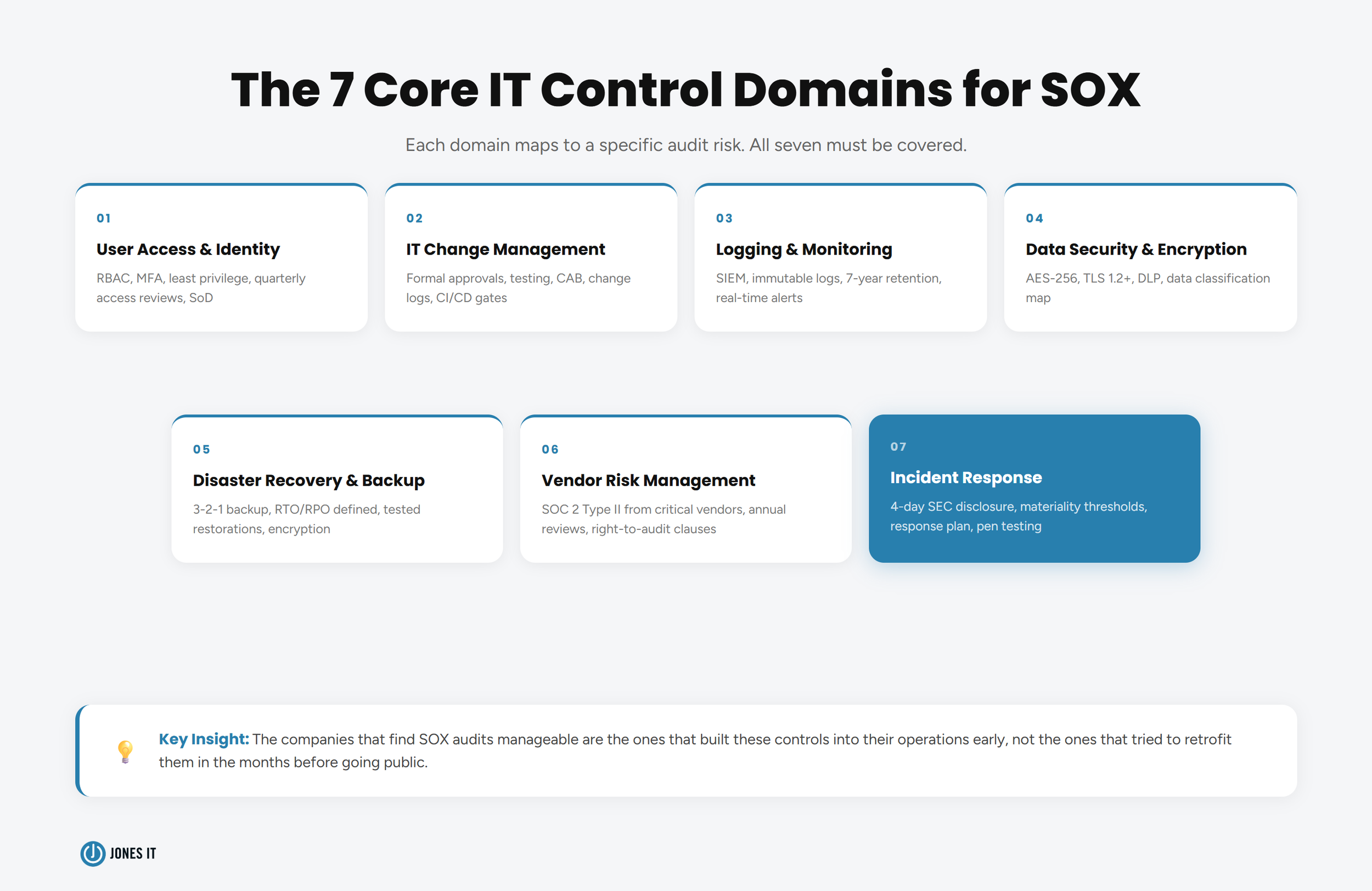Click the blue accent bar above Incident Response

pyautogui.click(x=1035, y=416)
